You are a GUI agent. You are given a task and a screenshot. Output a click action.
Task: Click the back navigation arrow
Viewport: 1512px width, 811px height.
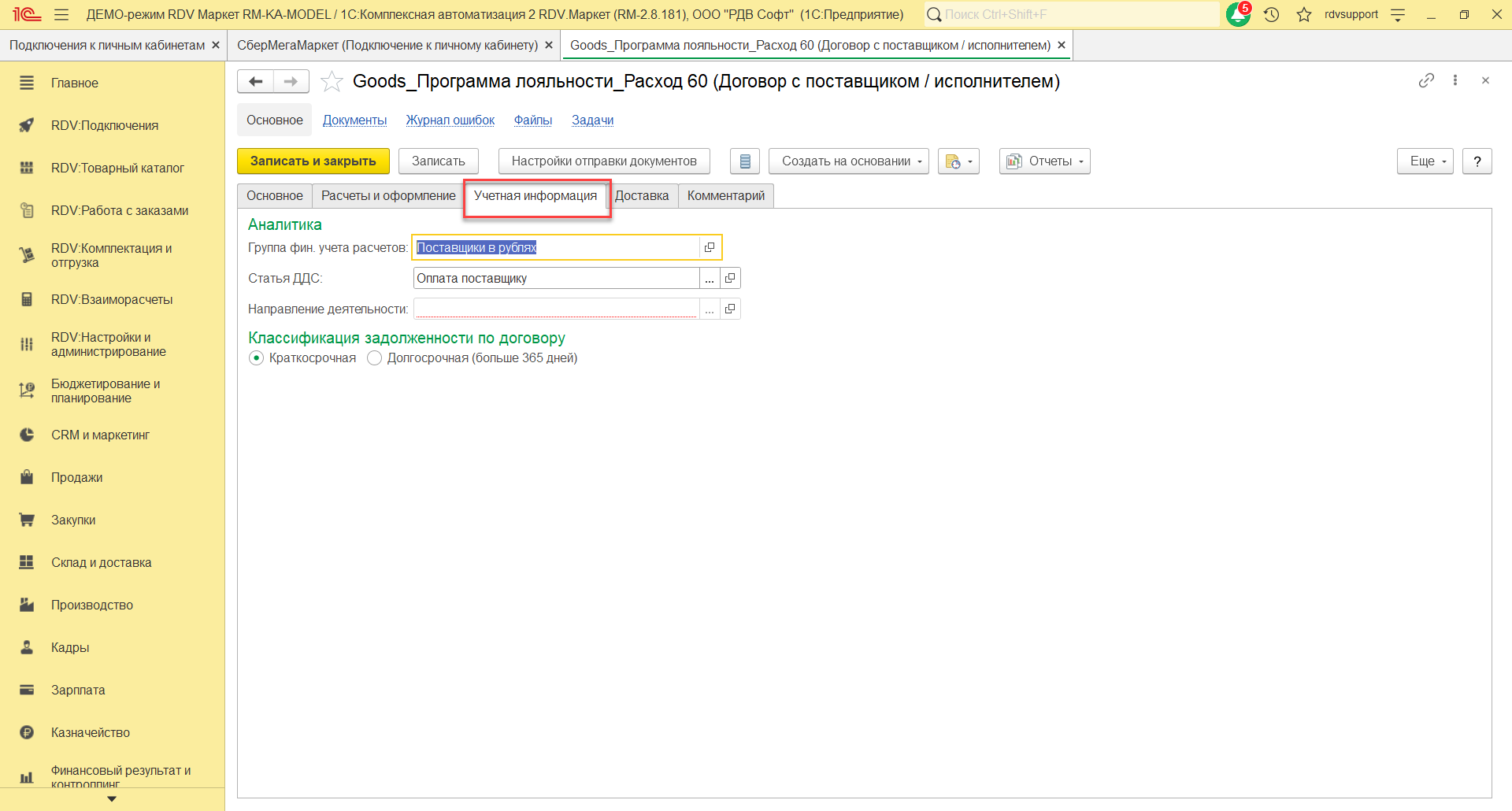(255, 81)
